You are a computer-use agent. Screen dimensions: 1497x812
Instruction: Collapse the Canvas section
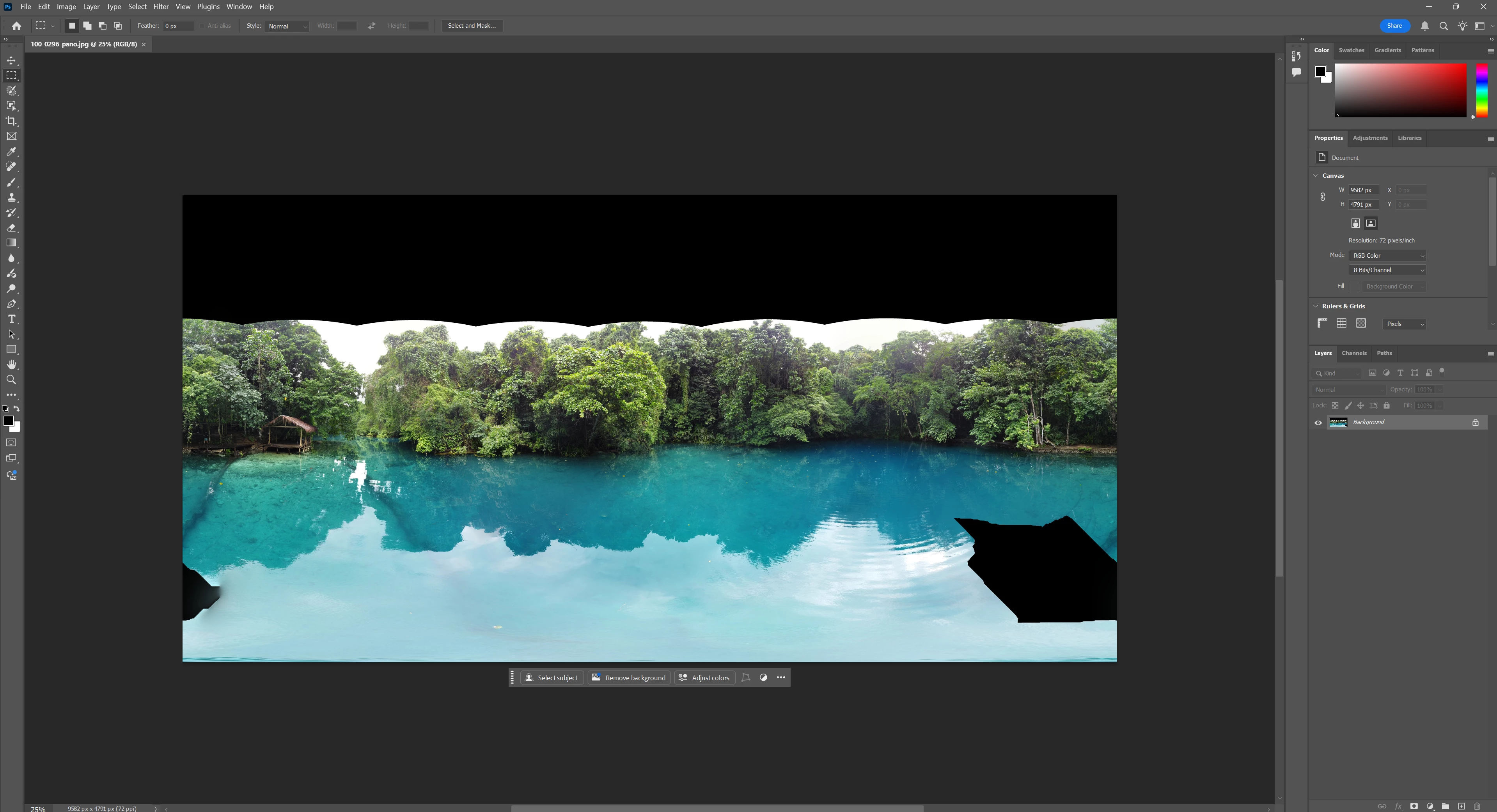pyautogui.click(x=1316, y=175)
